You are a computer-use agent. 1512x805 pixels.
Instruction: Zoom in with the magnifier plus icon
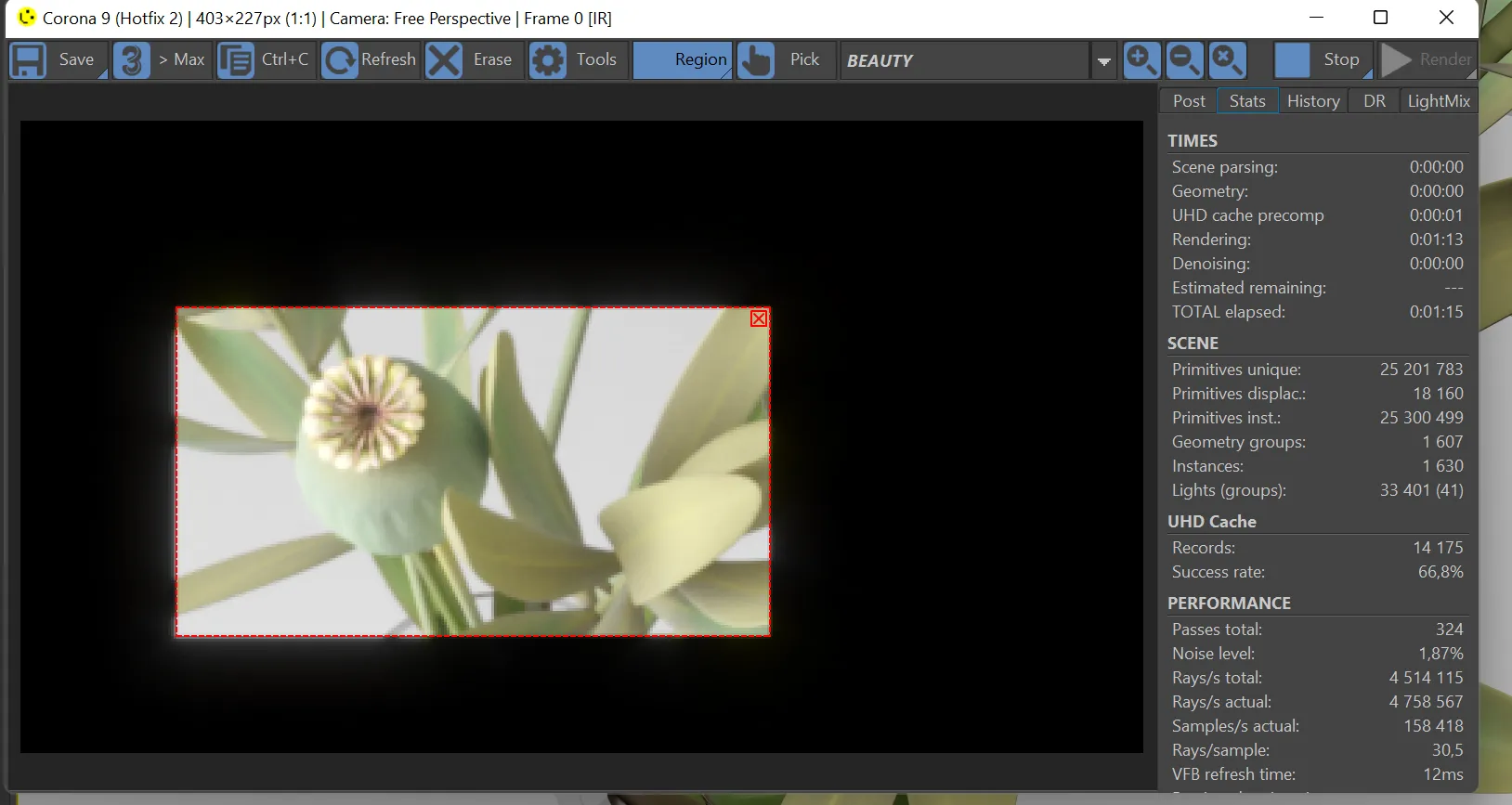click(1141, 60)
